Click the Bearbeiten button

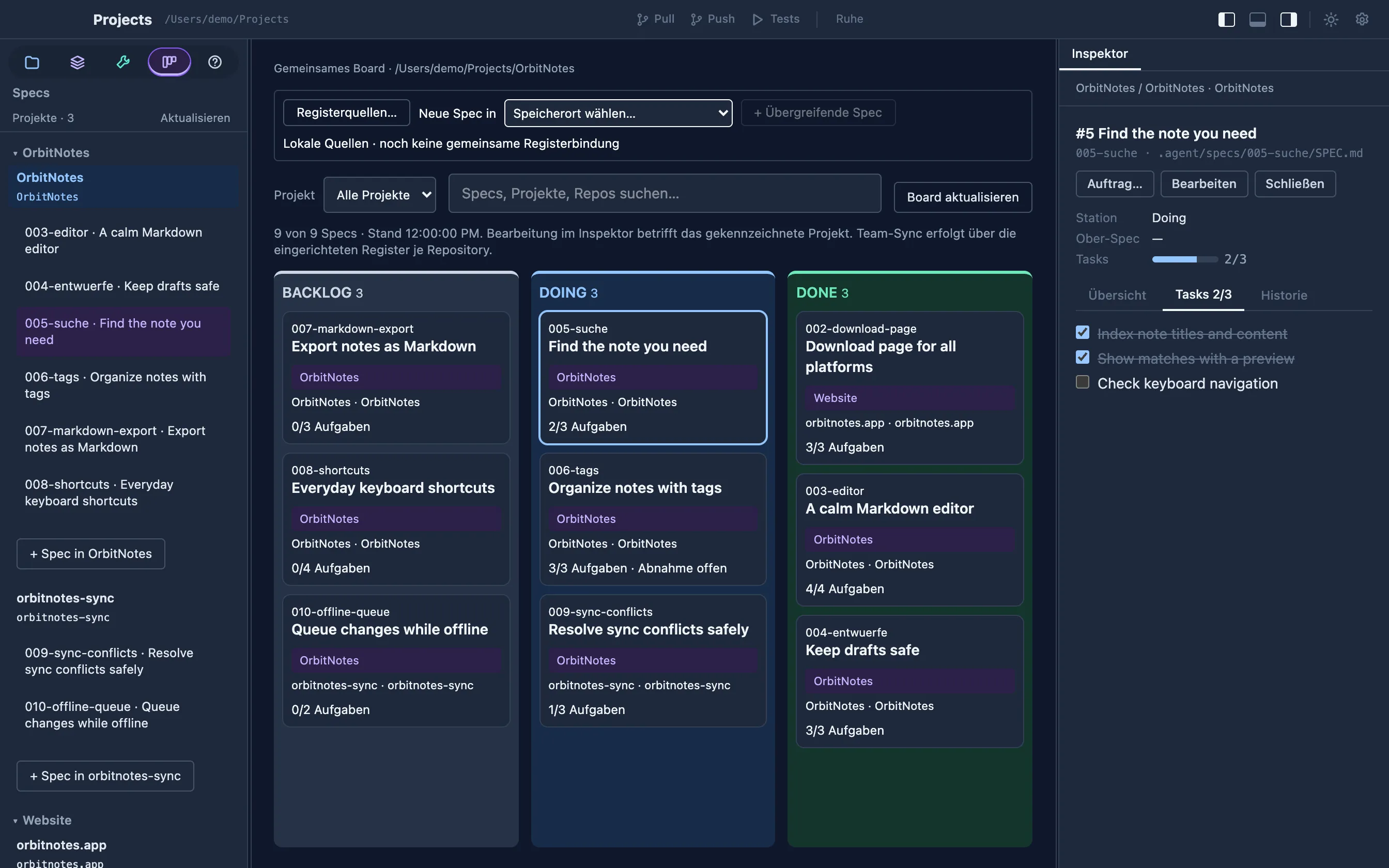pos(1203,184)
